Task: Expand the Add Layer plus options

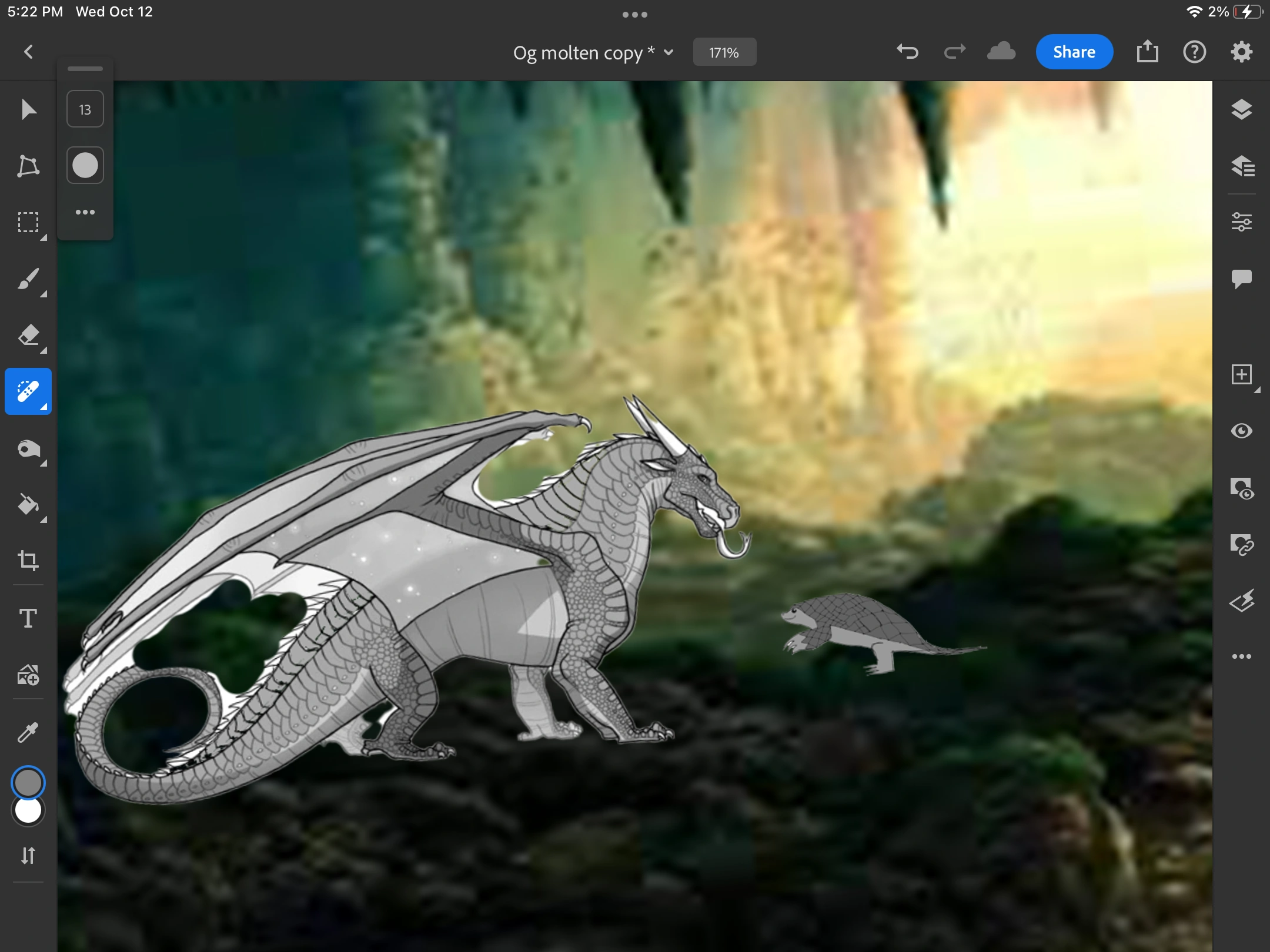Action: coord(1241,374)
